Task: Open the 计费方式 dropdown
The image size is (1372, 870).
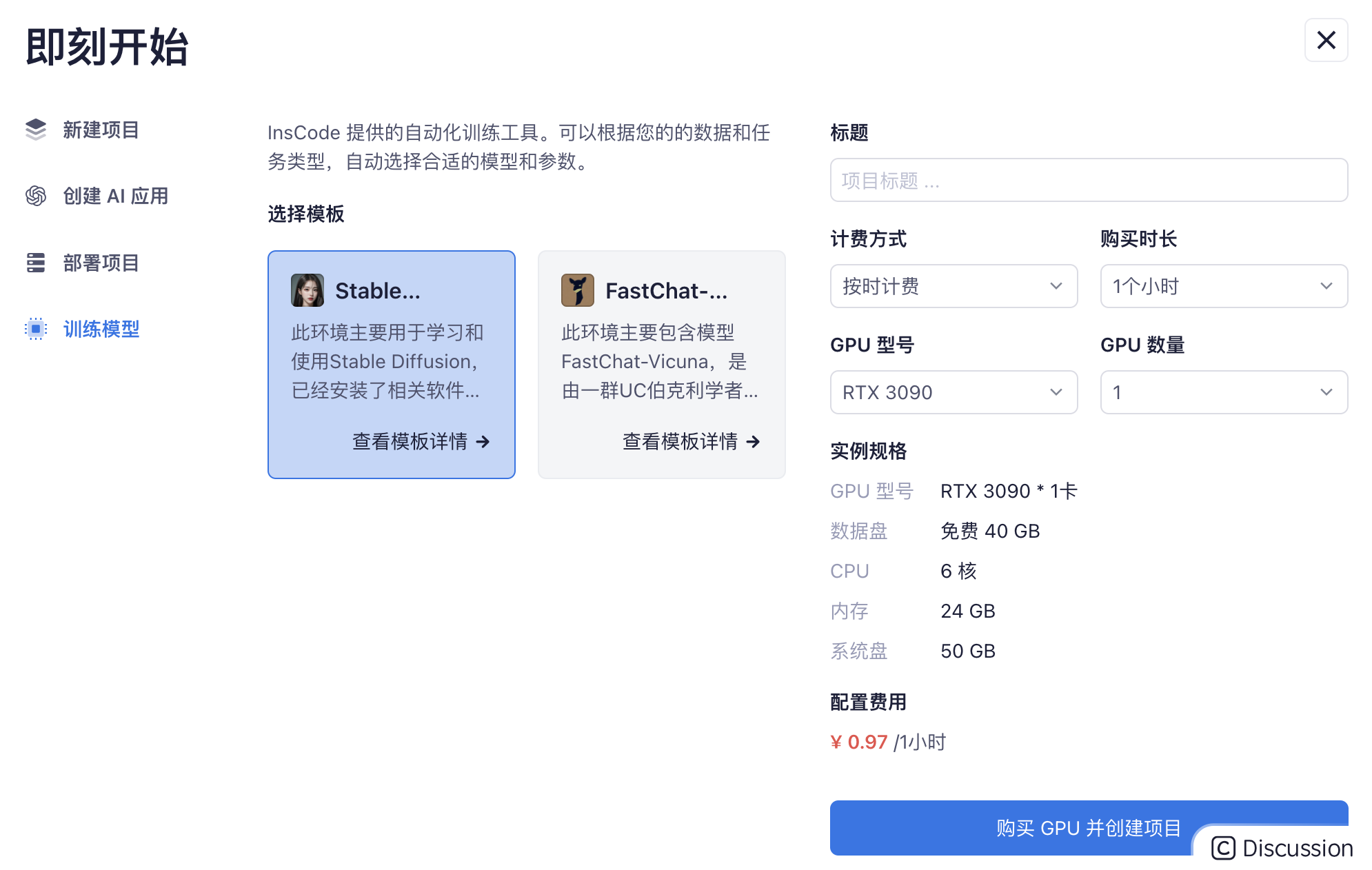Action: [x=953, y=286]
